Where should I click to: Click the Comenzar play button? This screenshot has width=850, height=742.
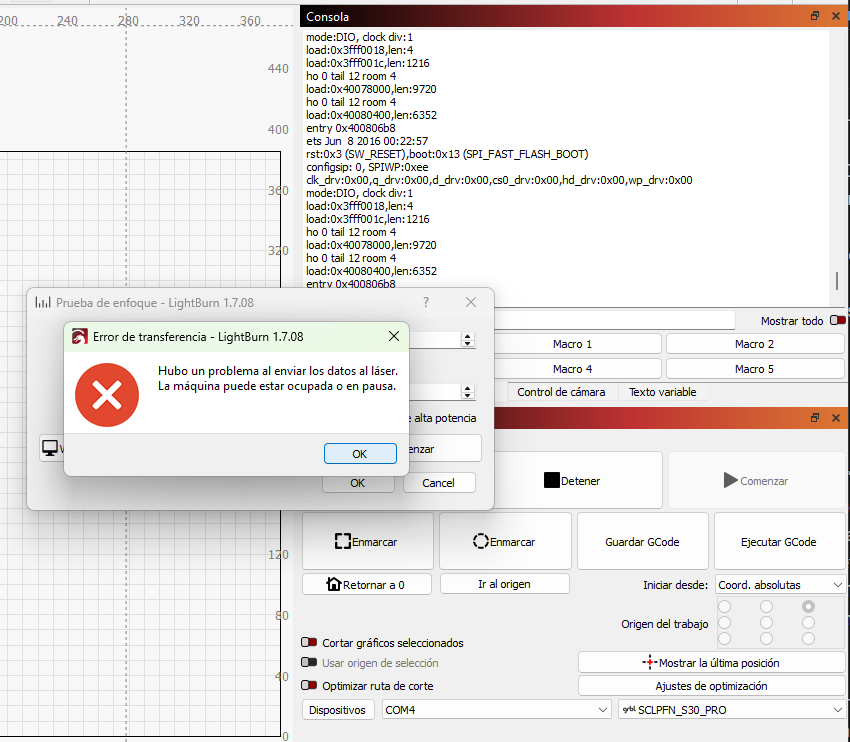click(757, 480)
